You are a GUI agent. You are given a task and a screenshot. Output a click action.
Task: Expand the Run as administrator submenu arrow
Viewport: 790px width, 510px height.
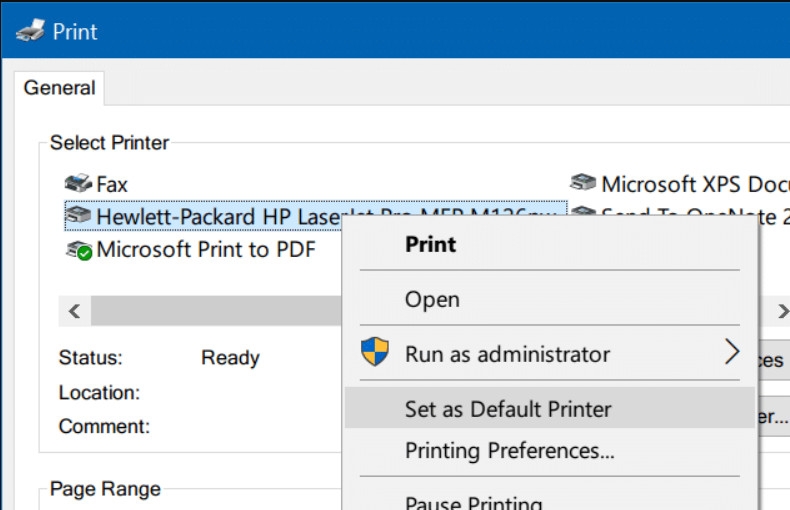pos(731,352)
